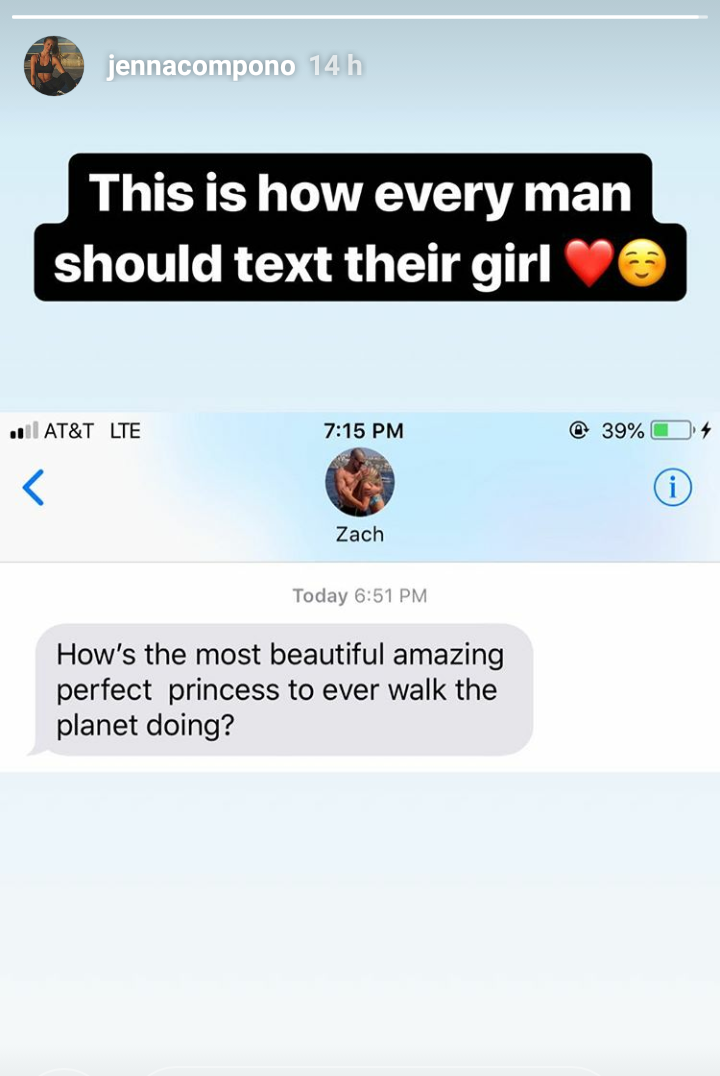This screenshot has width=720, height=1076.
Task: Click the smiling blush emoji in caption
Action: pyautogui.click(x=642, y=265)
